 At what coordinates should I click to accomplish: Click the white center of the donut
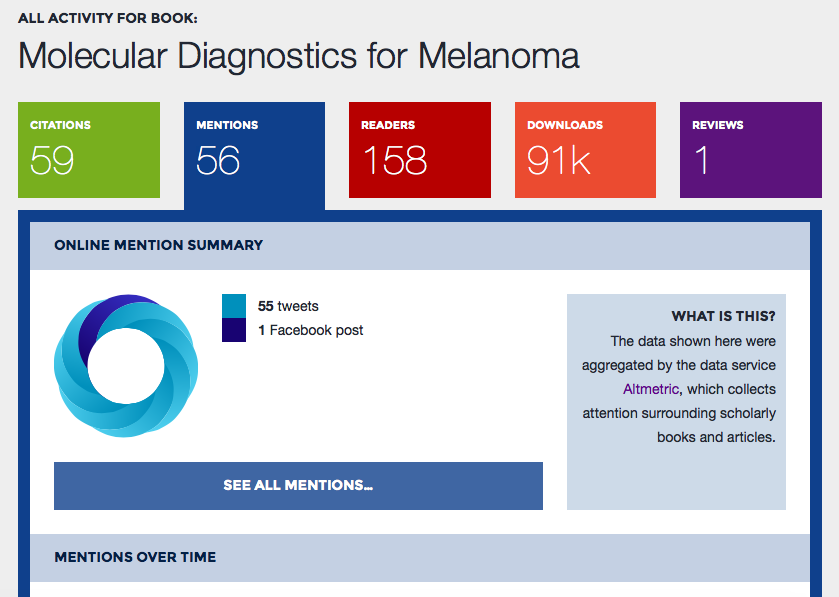click(126, 368)
